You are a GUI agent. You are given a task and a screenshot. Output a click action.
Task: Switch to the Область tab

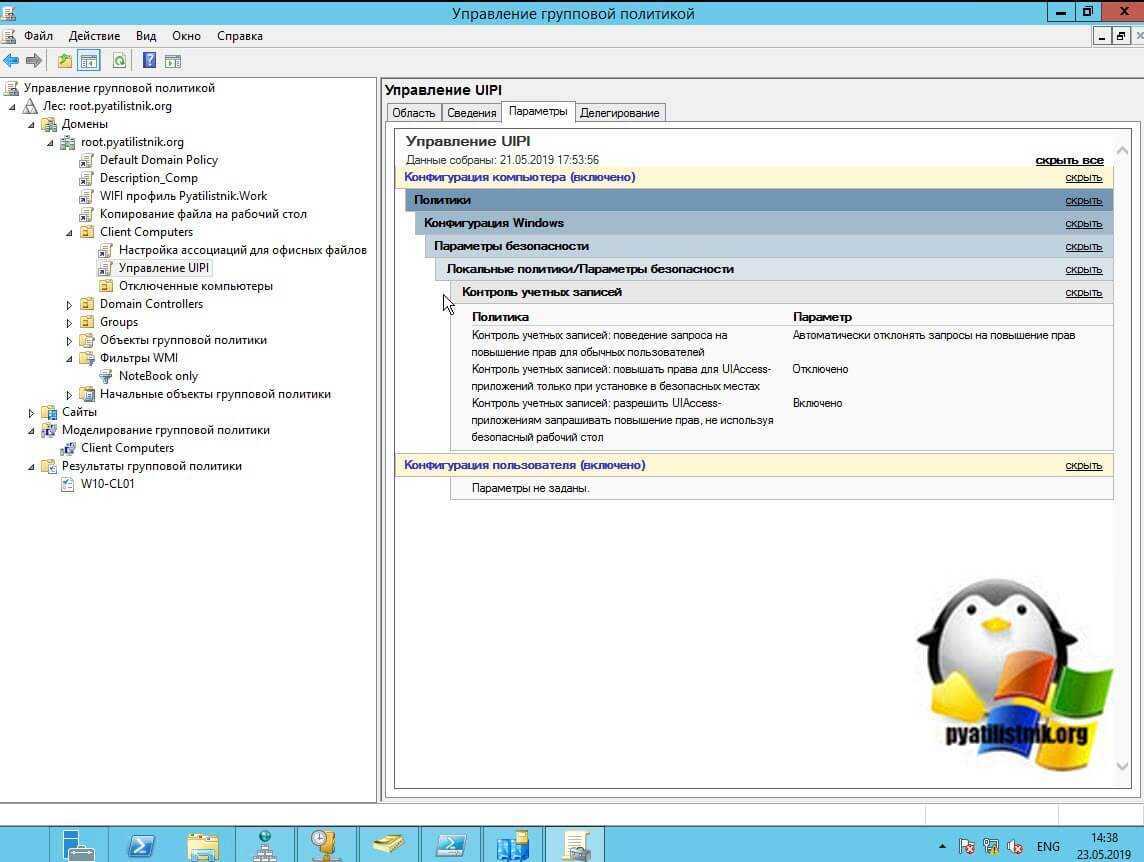(x=413, y=113)
